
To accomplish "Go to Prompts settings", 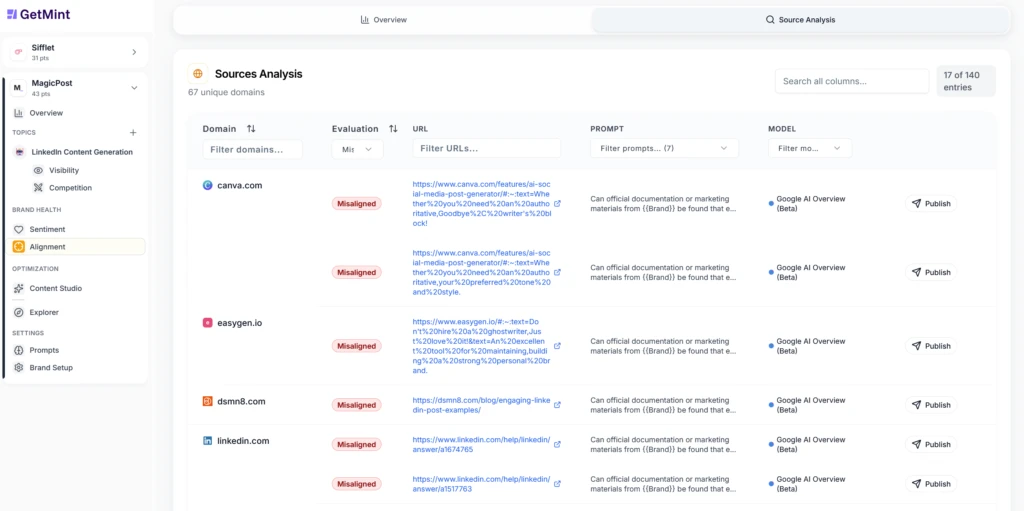I will pyautogui.click(x=44, y=350).
